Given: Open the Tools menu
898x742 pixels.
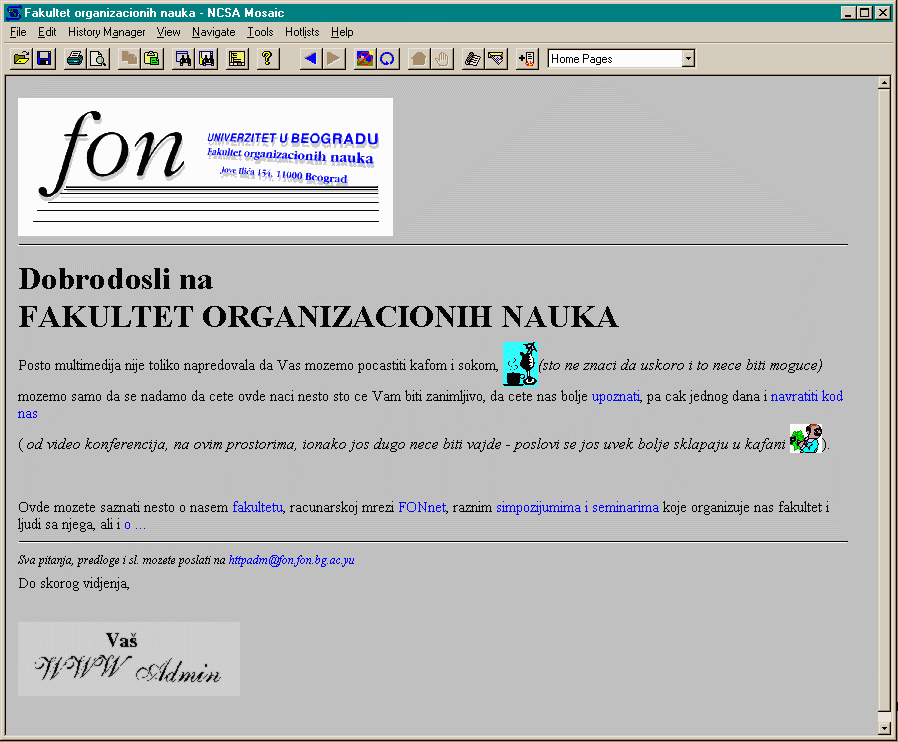Looking at the screenshot, I should pyautogui.click(x=260, y=32).
